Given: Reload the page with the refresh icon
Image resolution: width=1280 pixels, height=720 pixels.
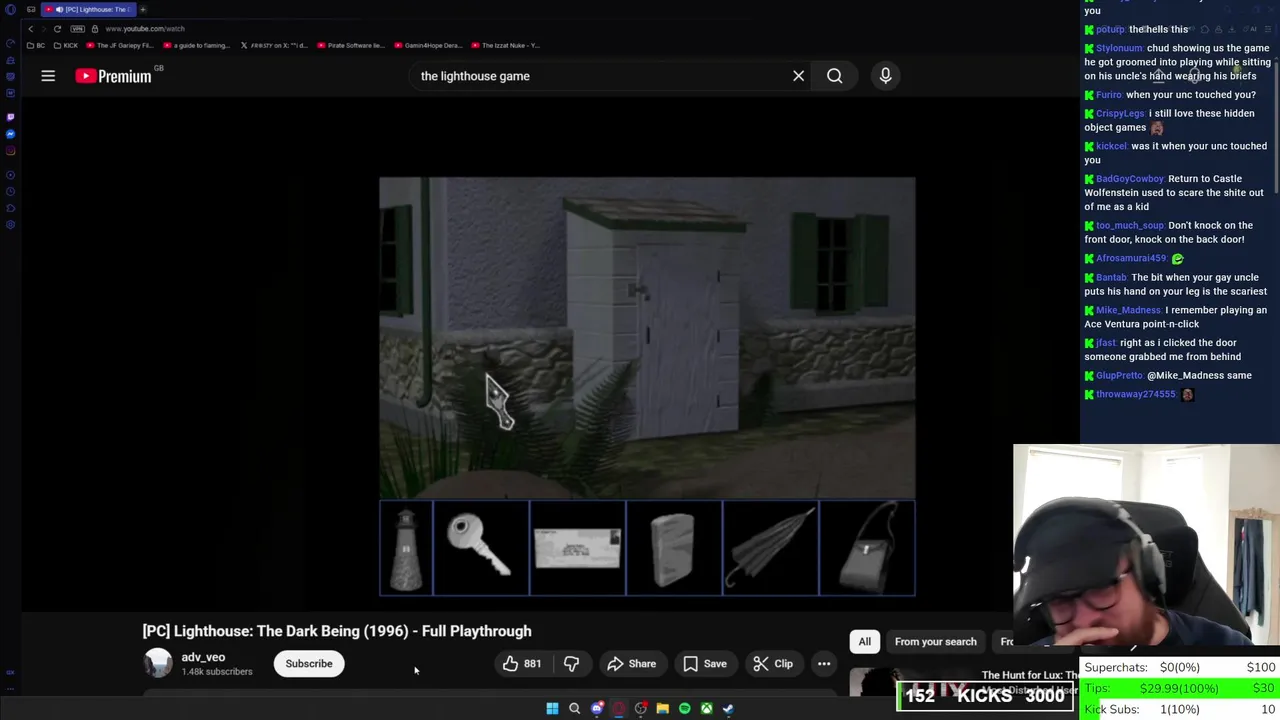Looking at the screenshot, I should (57, 29).
